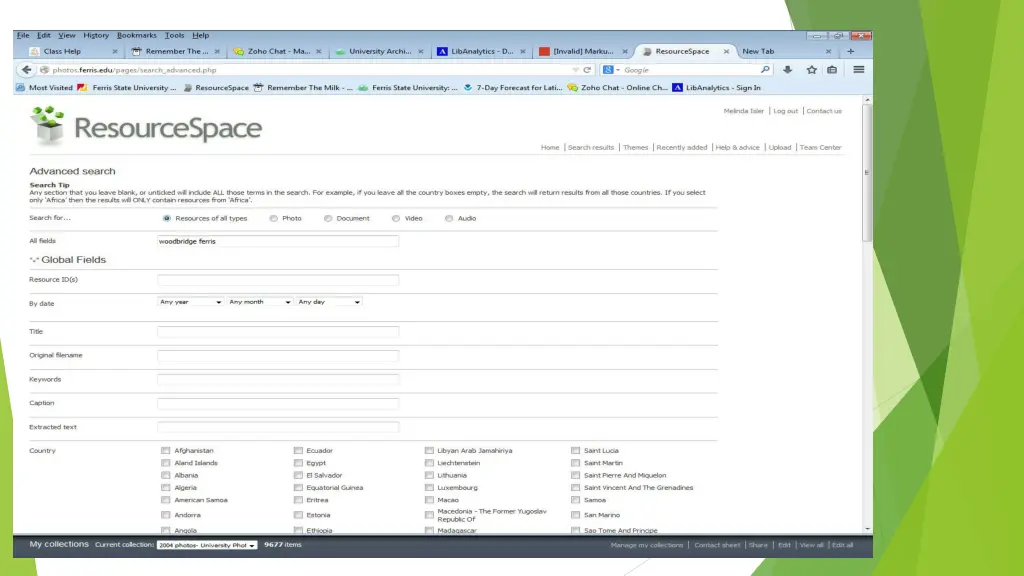Open Manage my collections link
Image resolution: width=1024 pixels, height=576 pixels.
(x=647, y=545)
